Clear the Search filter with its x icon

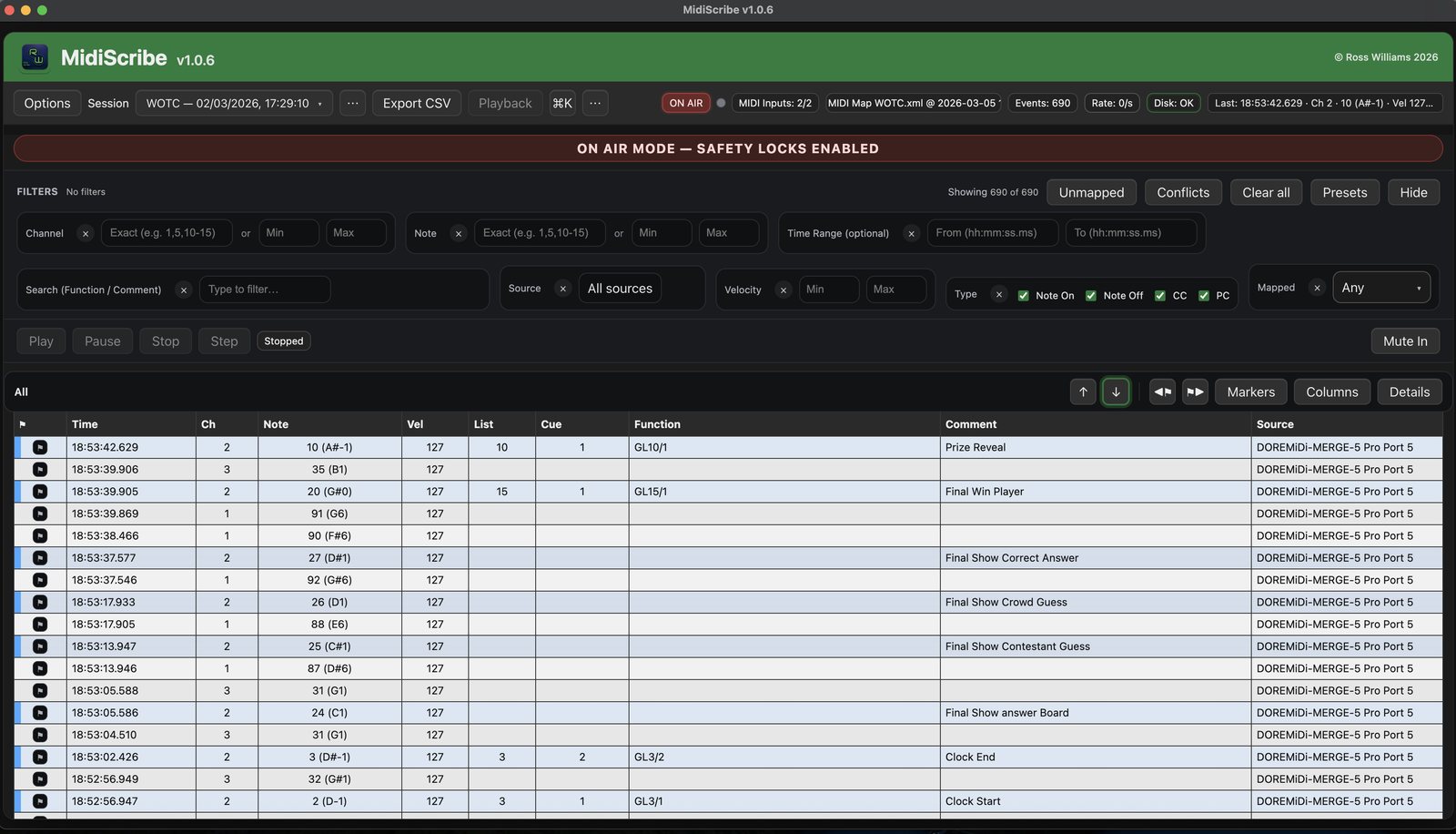pos(184,290)
